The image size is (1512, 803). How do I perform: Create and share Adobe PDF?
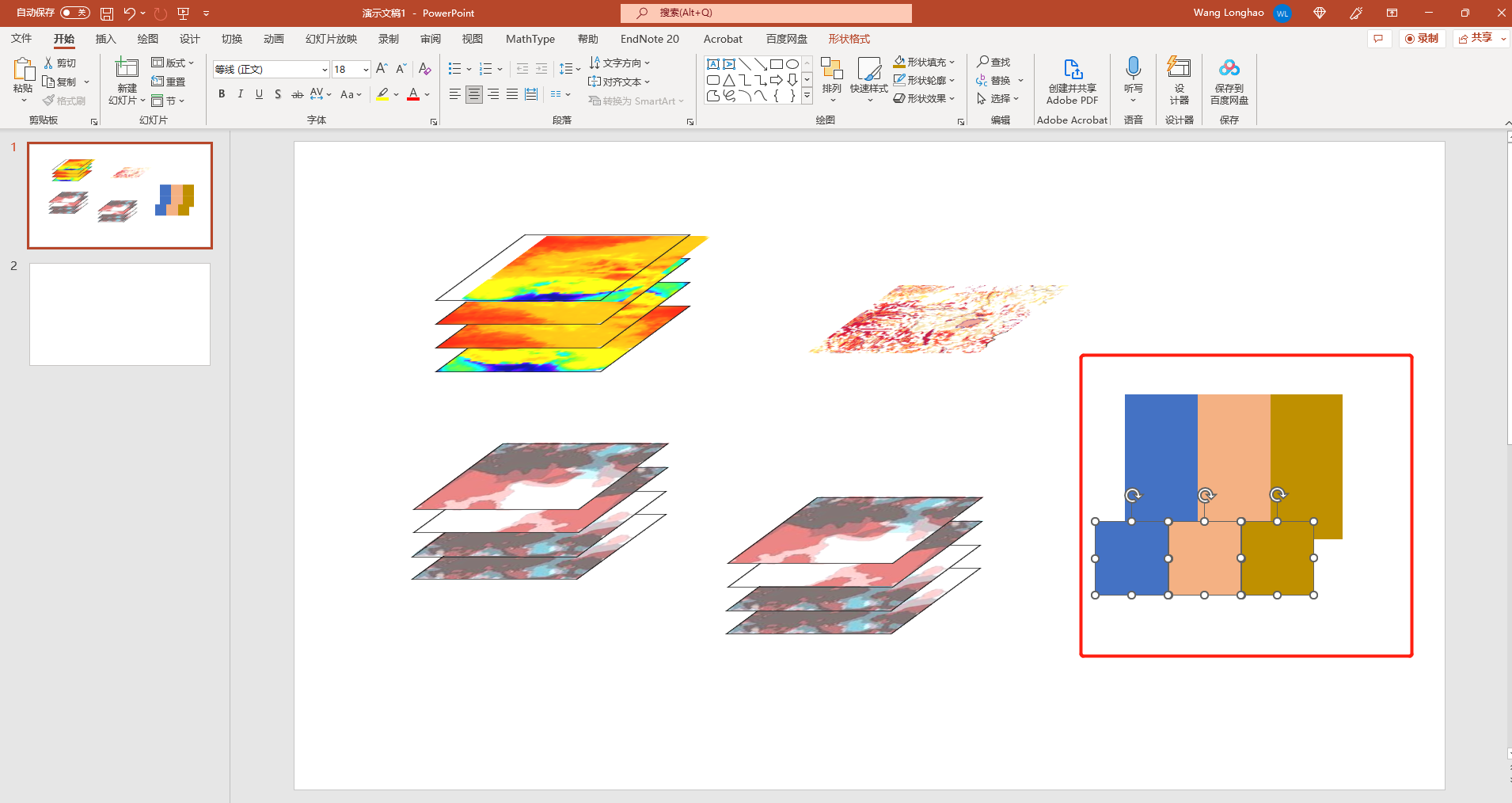(x=1073, y=81)
